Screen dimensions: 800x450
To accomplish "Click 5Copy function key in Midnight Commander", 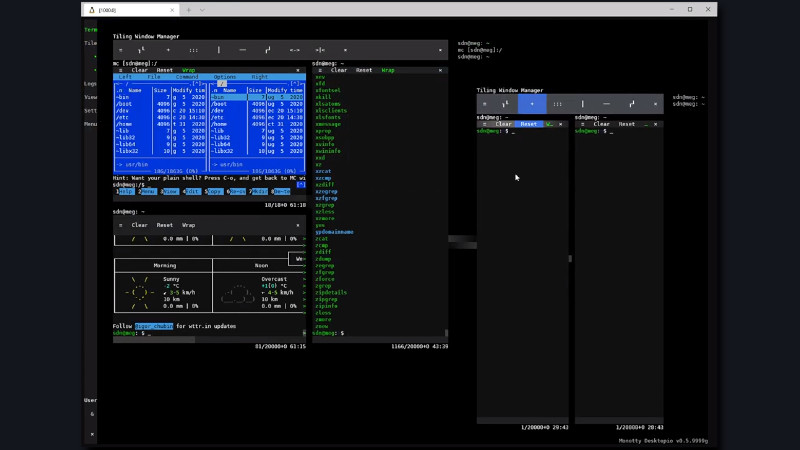I will [214, 191].
